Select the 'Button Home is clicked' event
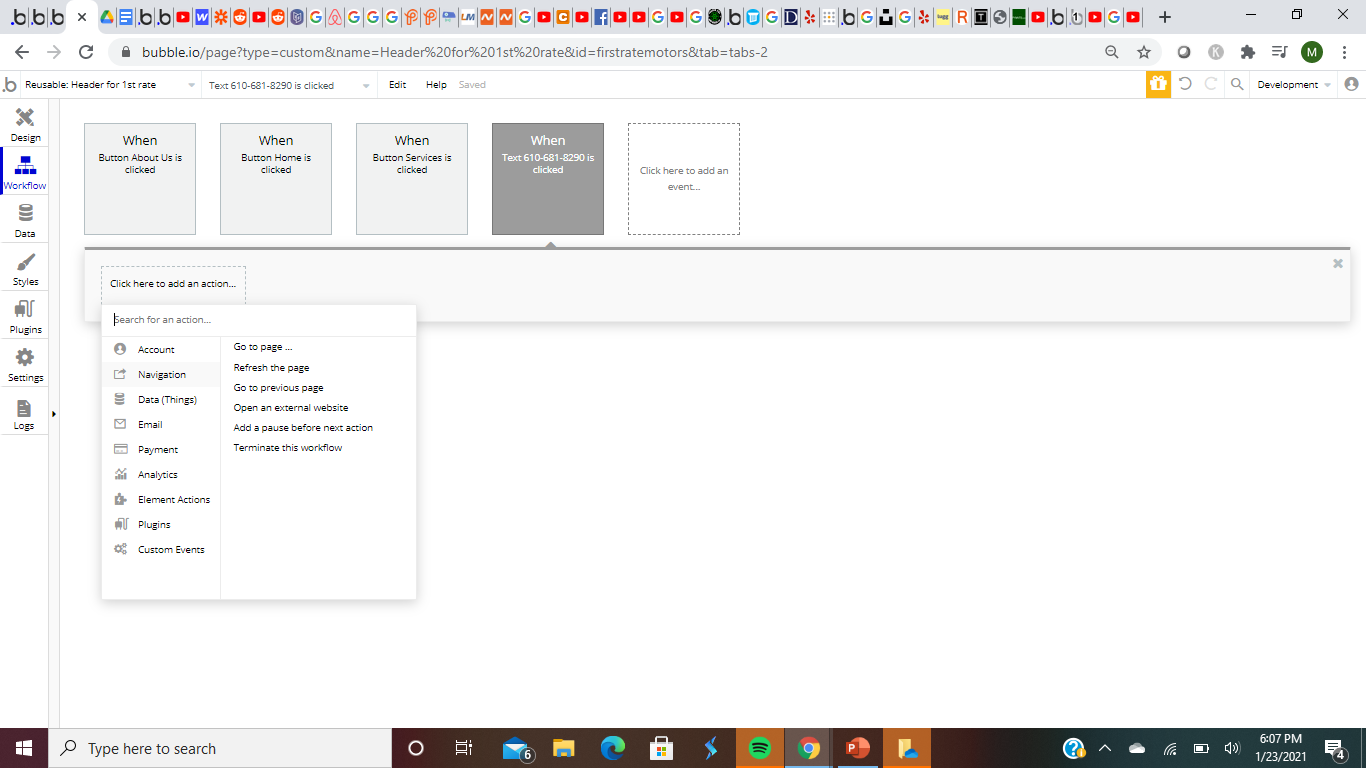1366x768 pixels. [276, 179]
